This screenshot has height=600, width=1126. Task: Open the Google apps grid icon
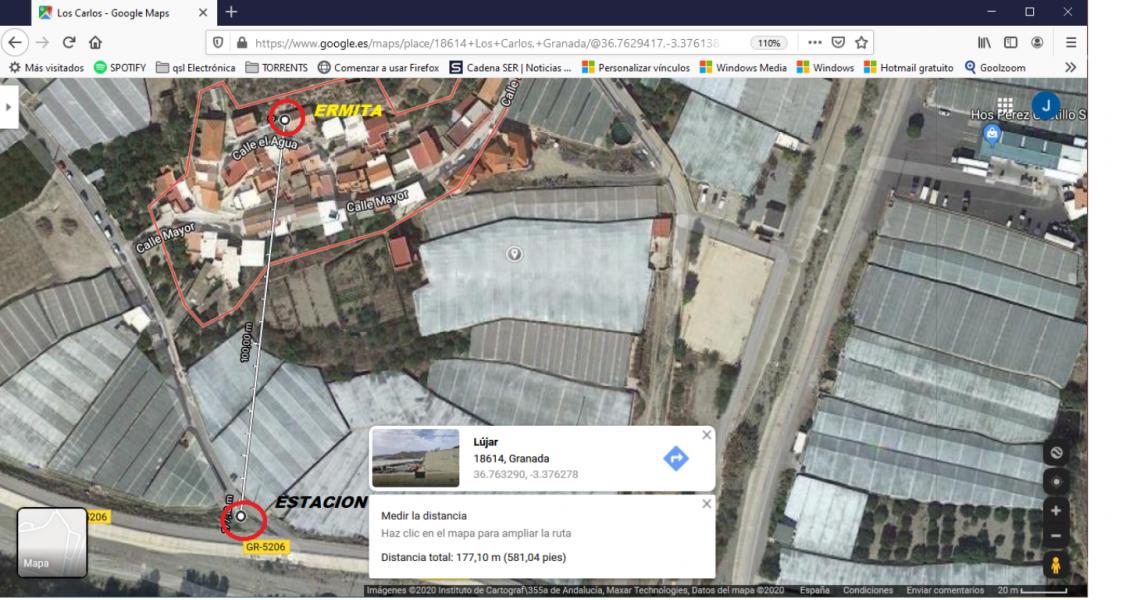pyautogui.click(x=1005, y=105)
